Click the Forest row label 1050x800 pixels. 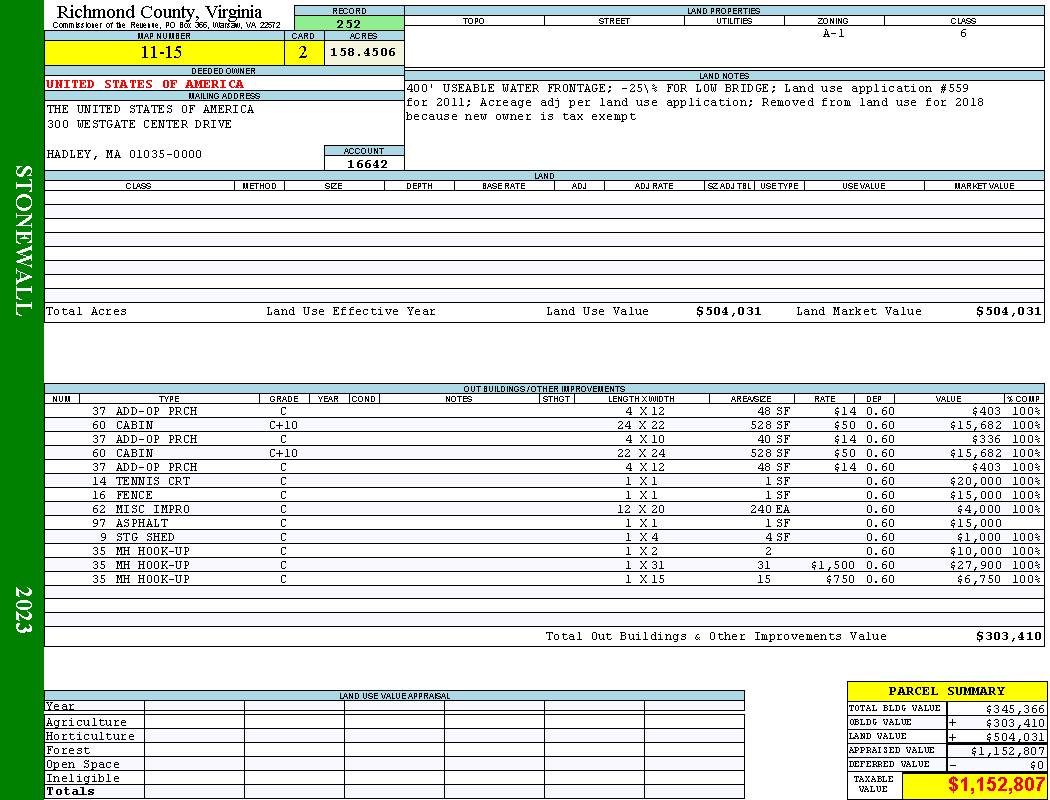coord(68,750)
